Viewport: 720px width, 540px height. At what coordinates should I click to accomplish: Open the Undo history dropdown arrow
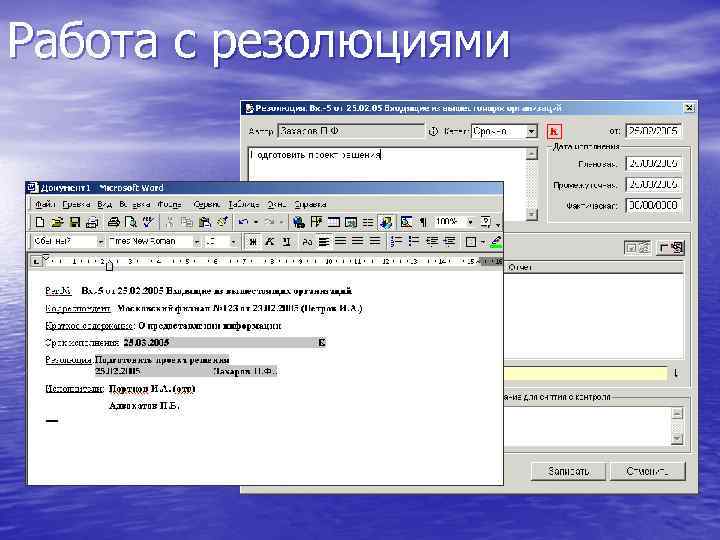click(256, 223)
